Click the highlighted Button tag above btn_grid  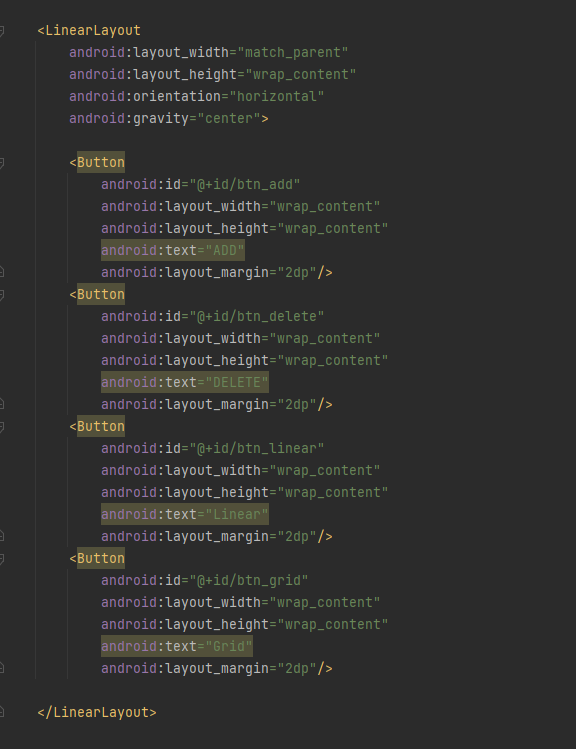101,558
